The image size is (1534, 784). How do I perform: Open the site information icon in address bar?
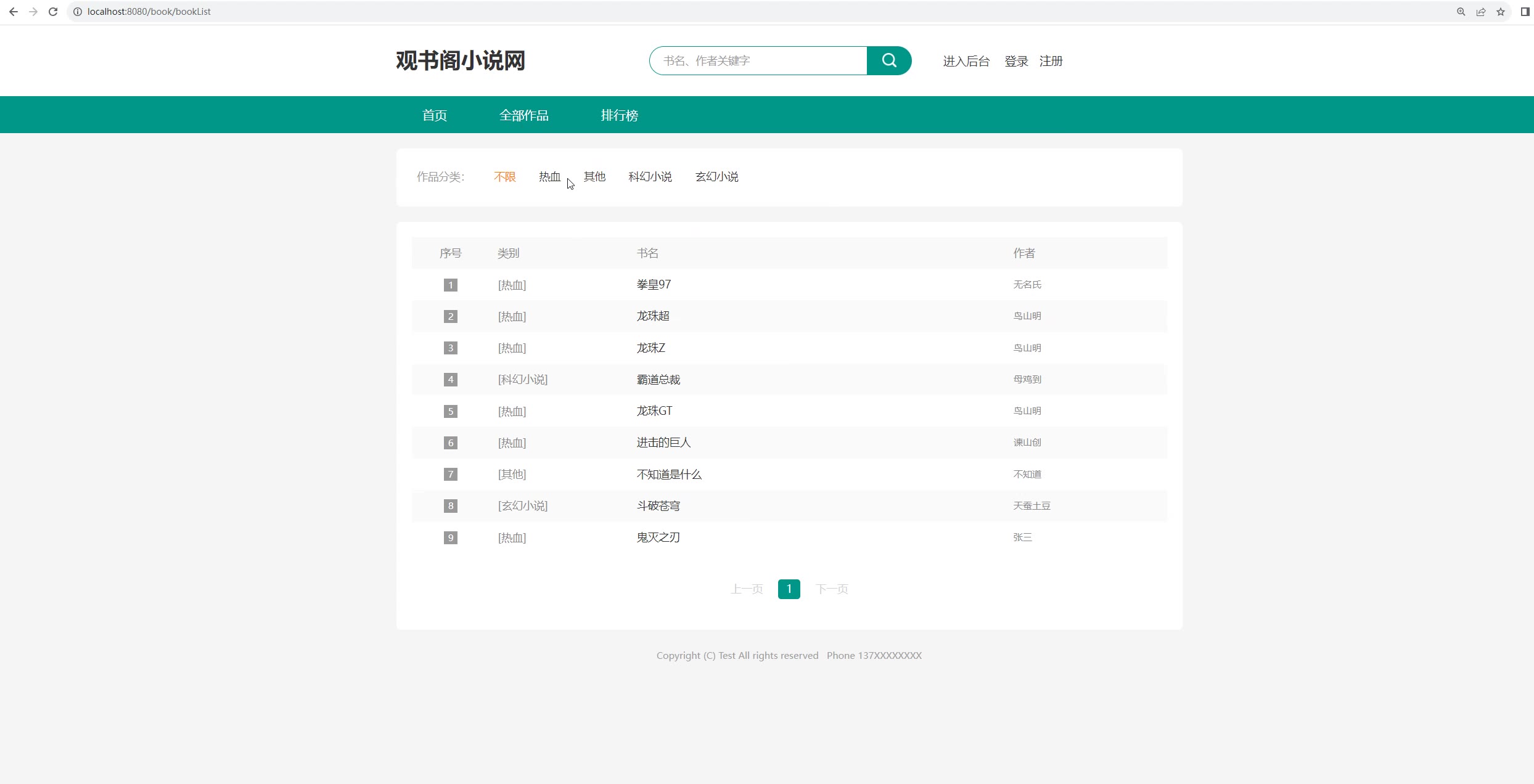click(78, 12)
